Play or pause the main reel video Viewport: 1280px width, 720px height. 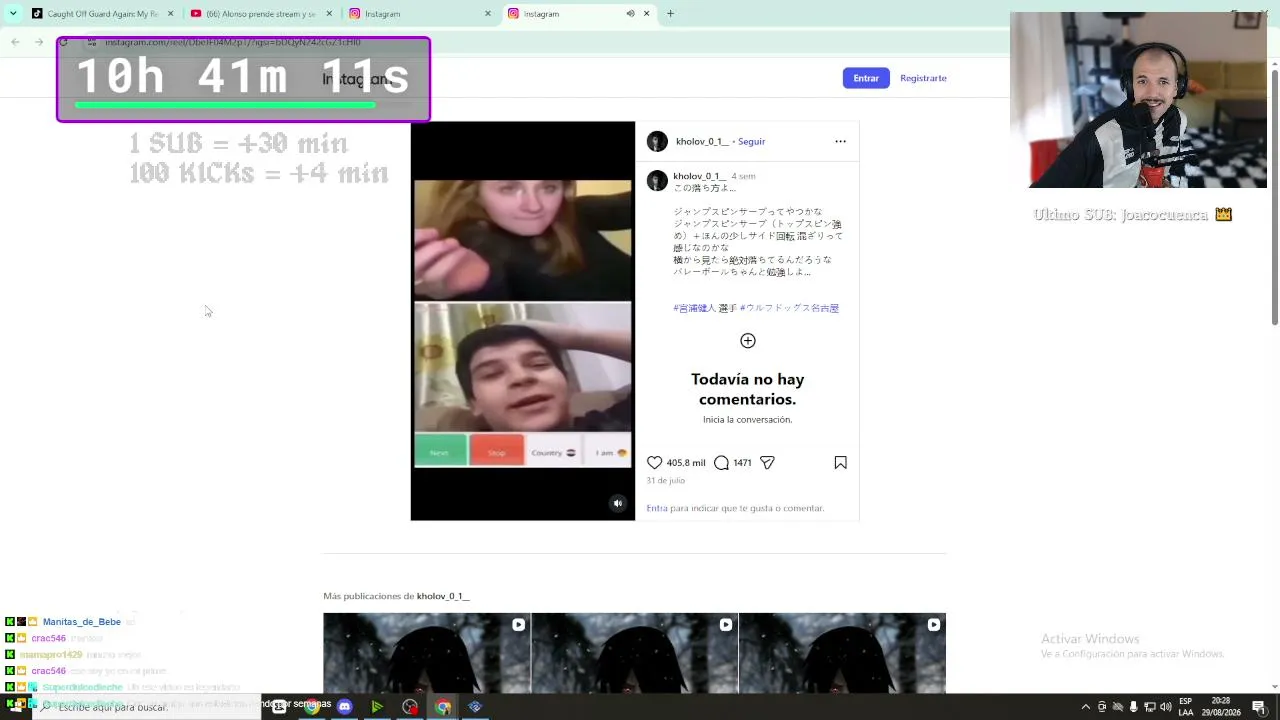[522, 321]
